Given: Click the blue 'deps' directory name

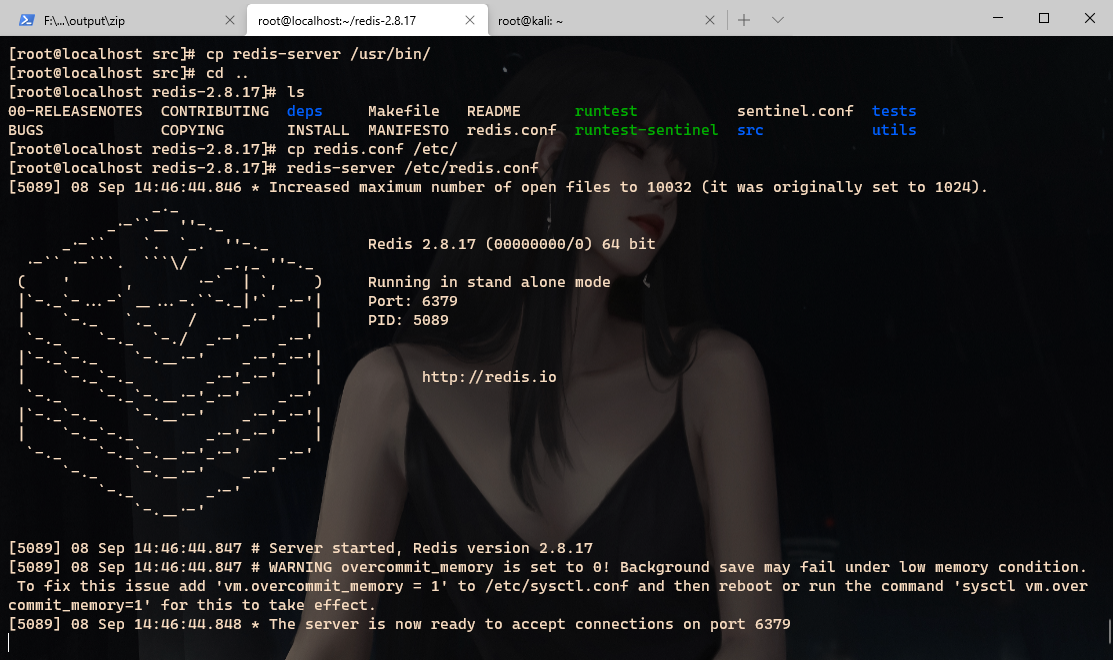Looking at the screenshot, I should (x=305, y=111).
